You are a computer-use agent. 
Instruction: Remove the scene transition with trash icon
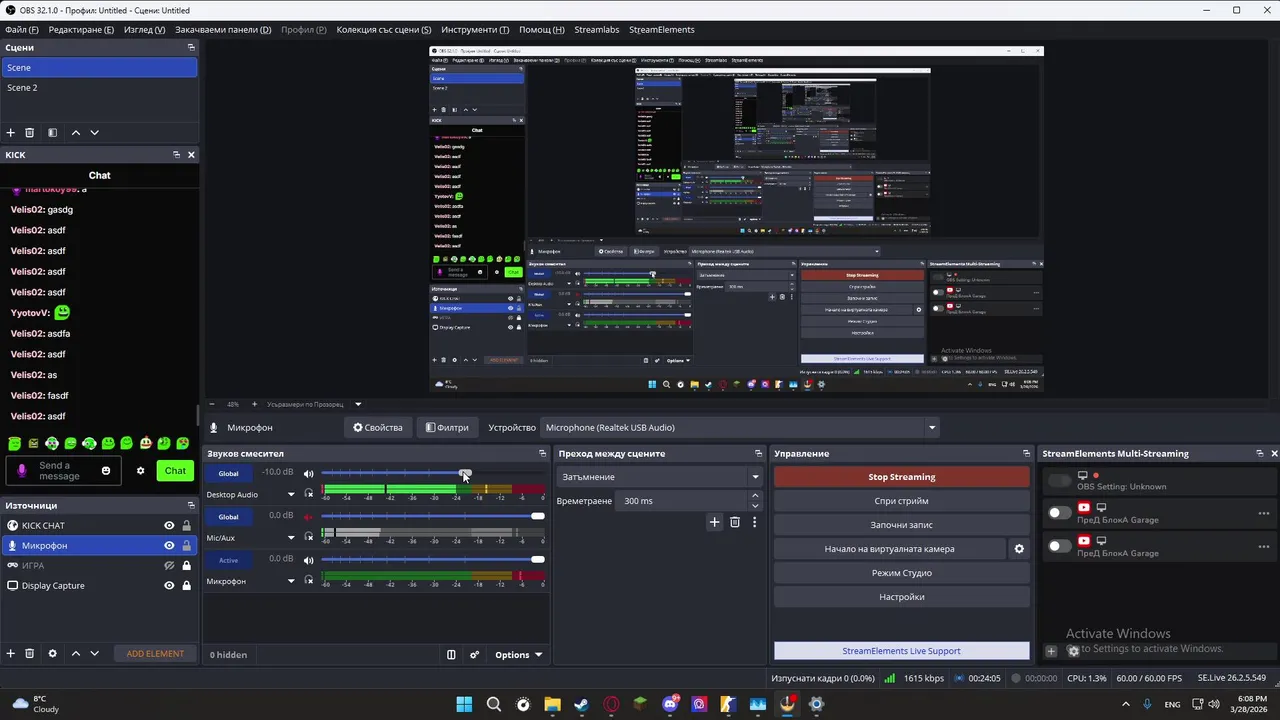pyautogui.click(x=735, y=522)
